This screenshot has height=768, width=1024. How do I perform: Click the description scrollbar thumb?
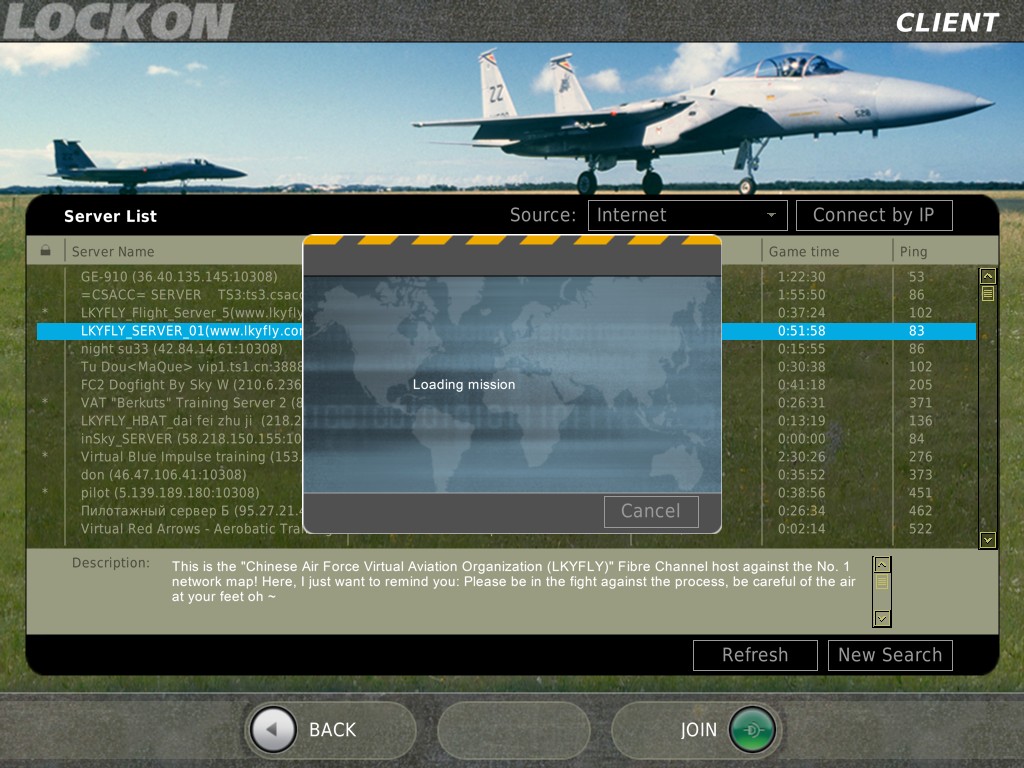(x=882, y=581)
